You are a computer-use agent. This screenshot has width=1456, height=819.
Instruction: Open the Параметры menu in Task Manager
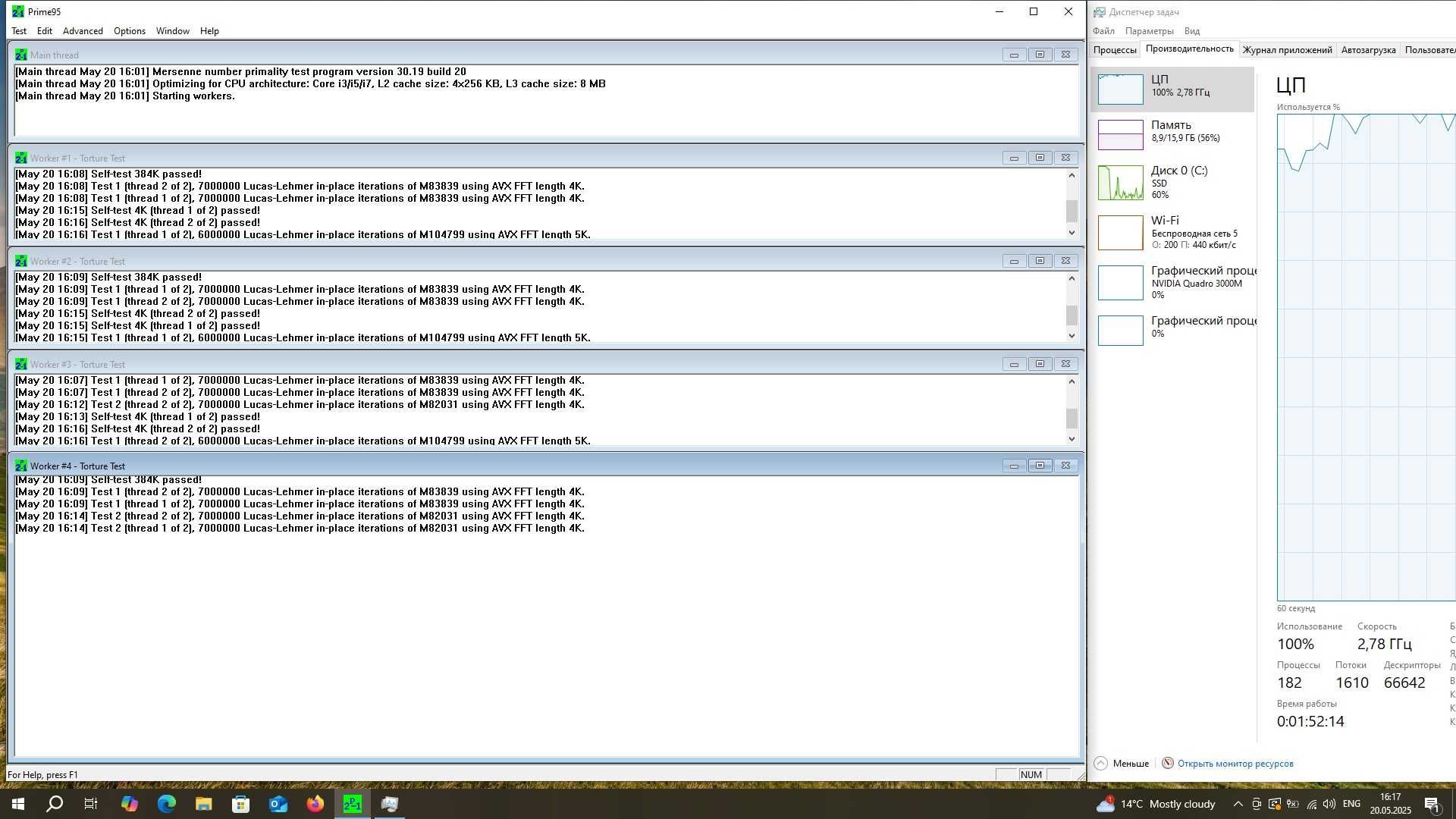pyautogui.click(x=1149, y=31)
